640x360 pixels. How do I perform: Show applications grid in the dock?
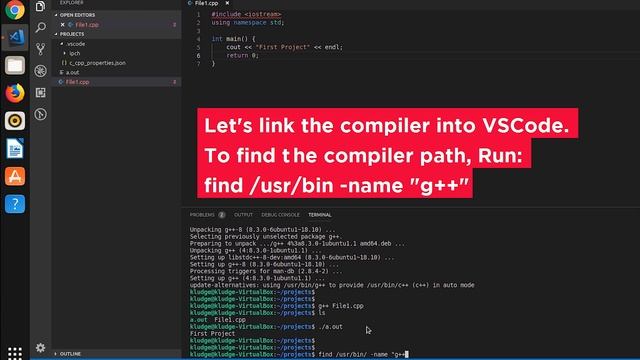pos(15,353)
